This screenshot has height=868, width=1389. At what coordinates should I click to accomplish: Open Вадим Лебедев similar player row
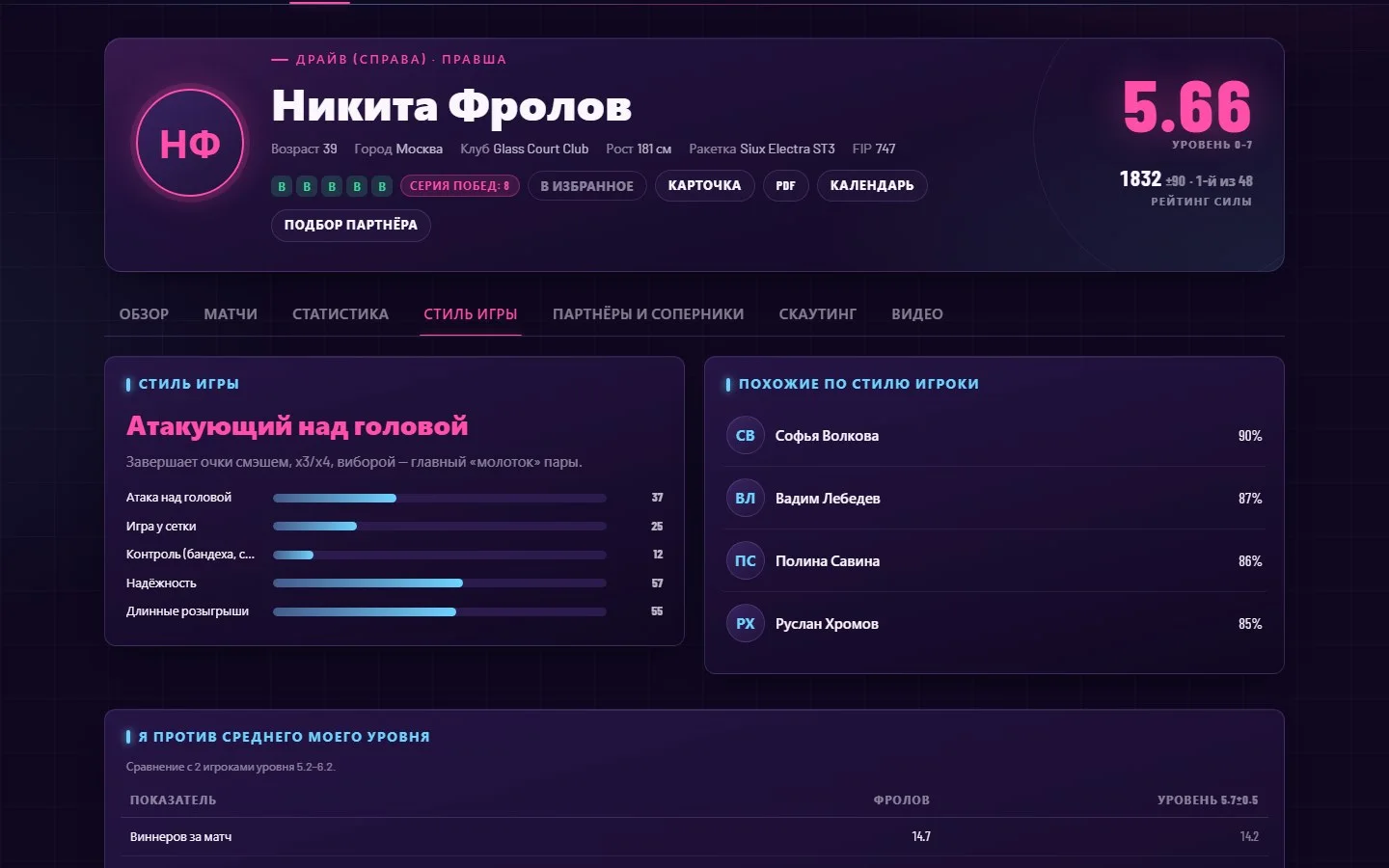pos(994,499)
